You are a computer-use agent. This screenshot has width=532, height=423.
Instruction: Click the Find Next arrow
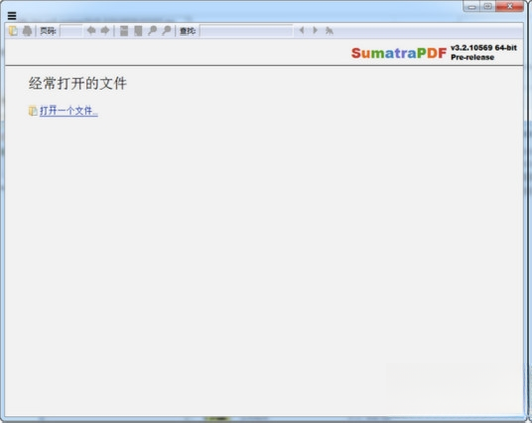click(x=315, y=31)
